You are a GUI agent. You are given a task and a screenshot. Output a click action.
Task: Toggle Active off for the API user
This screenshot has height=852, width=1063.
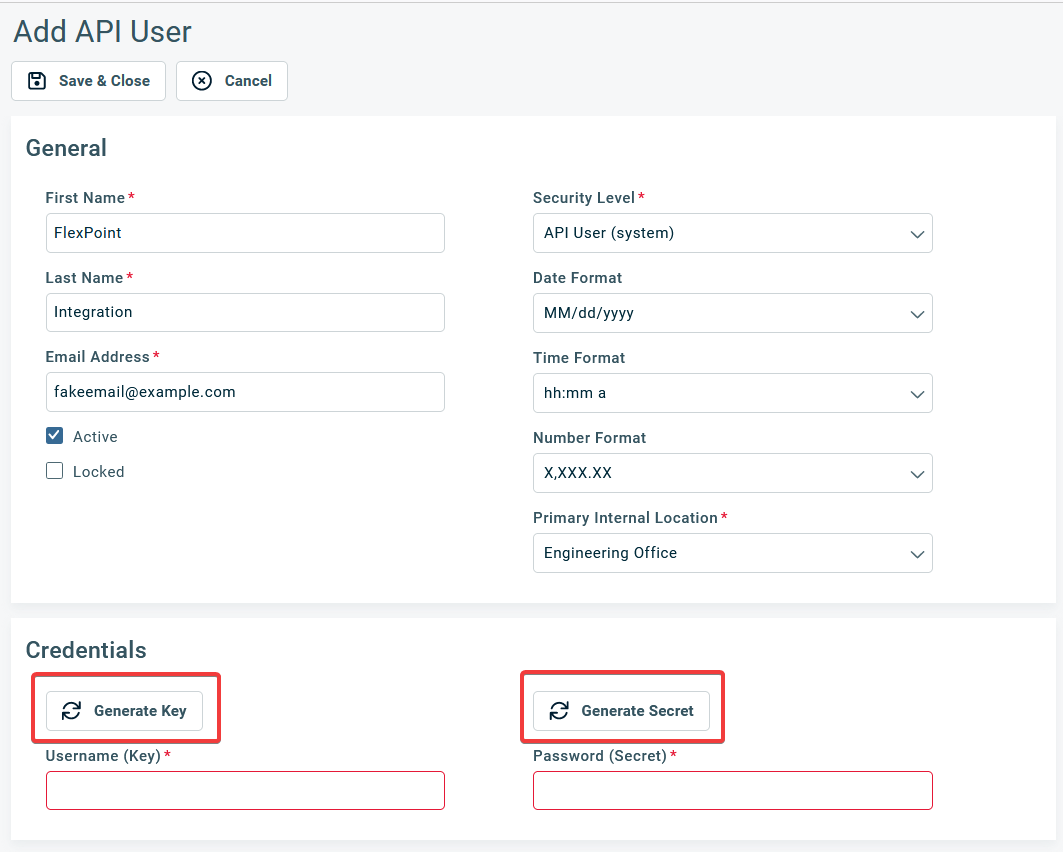pos(54,435)
